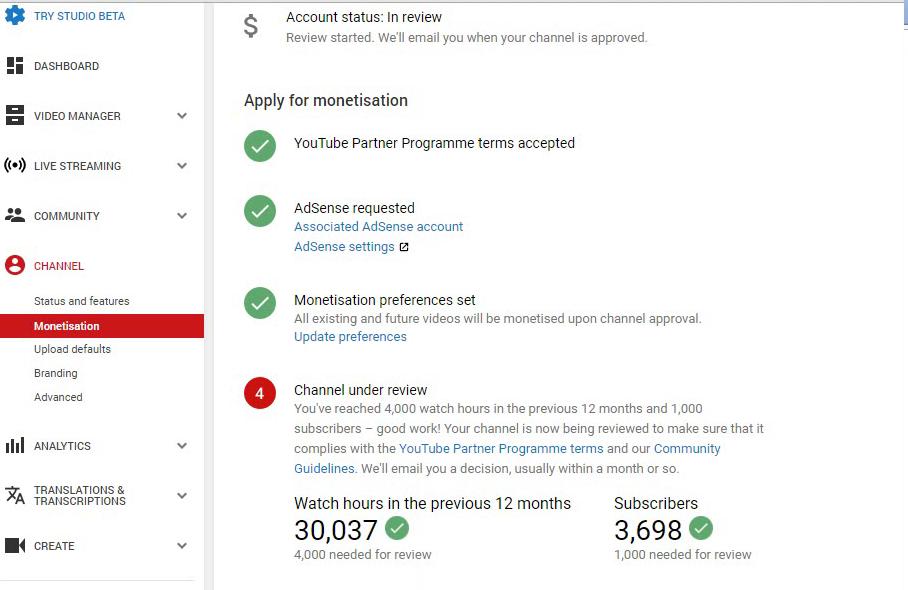908x590 pixels.
Task: Click the 30,037 watch hours value
Action: point(336,530)
